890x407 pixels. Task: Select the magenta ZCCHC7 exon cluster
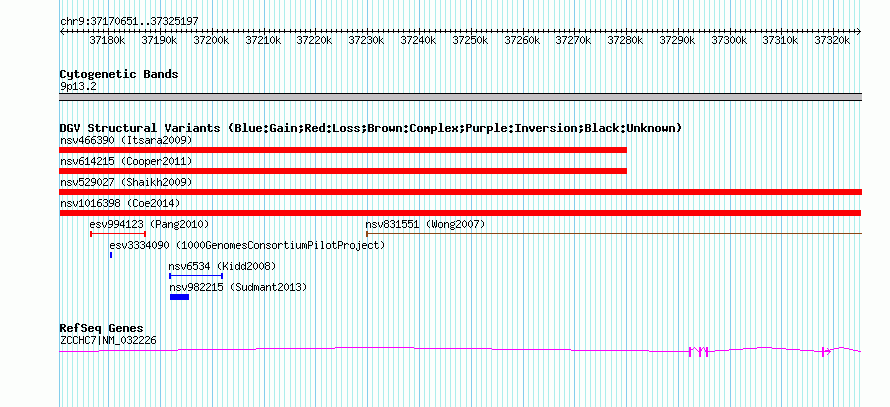[698, 351]
